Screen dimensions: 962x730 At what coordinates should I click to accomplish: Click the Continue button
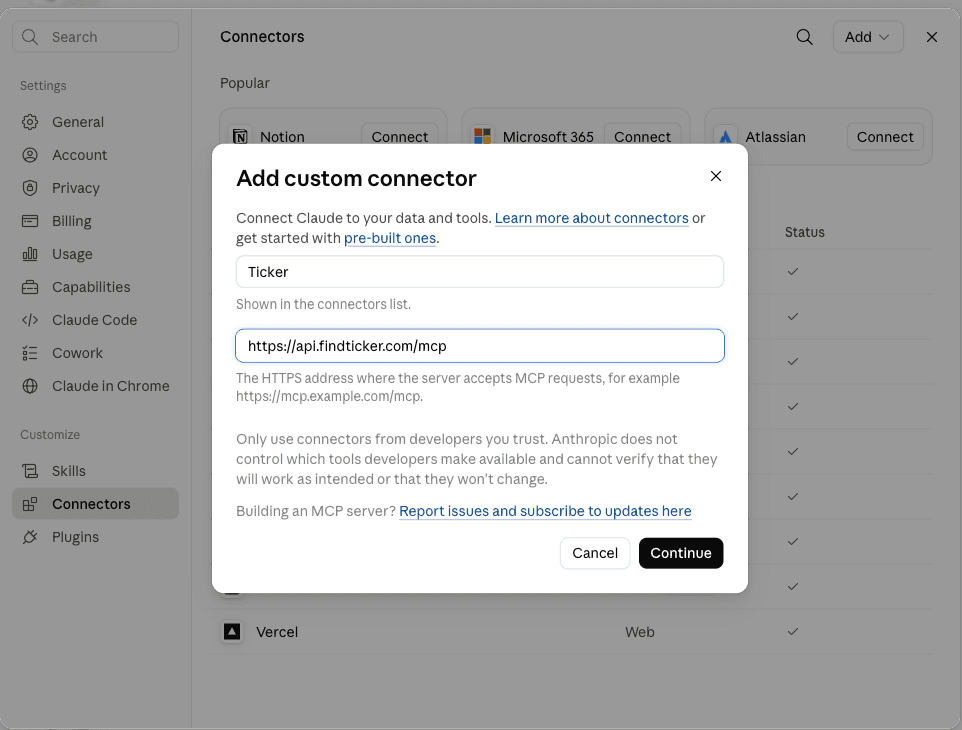tap(681, 553)
